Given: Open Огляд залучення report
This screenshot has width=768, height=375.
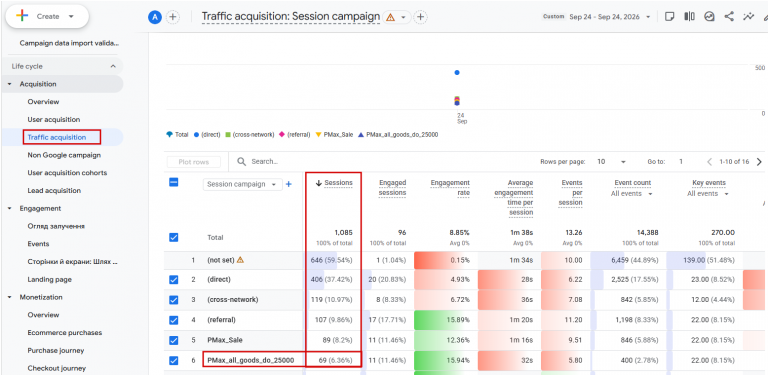Looking at the screenshot, I should [x=56, y=226].
